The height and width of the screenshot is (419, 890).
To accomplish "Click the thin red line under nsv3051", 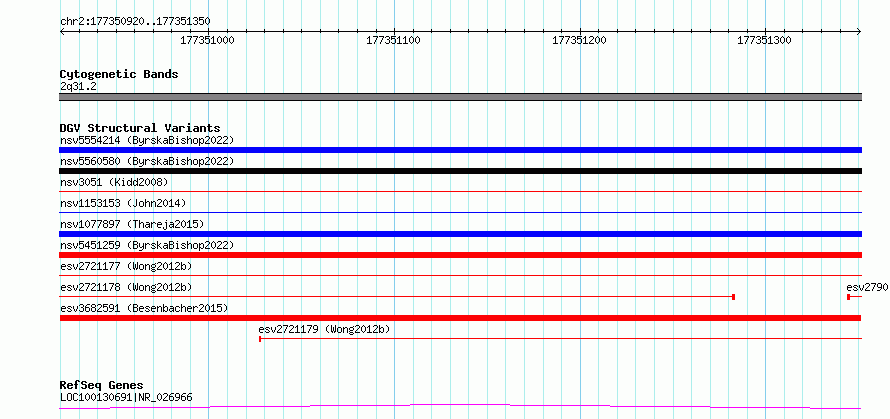I will point(460,192).
